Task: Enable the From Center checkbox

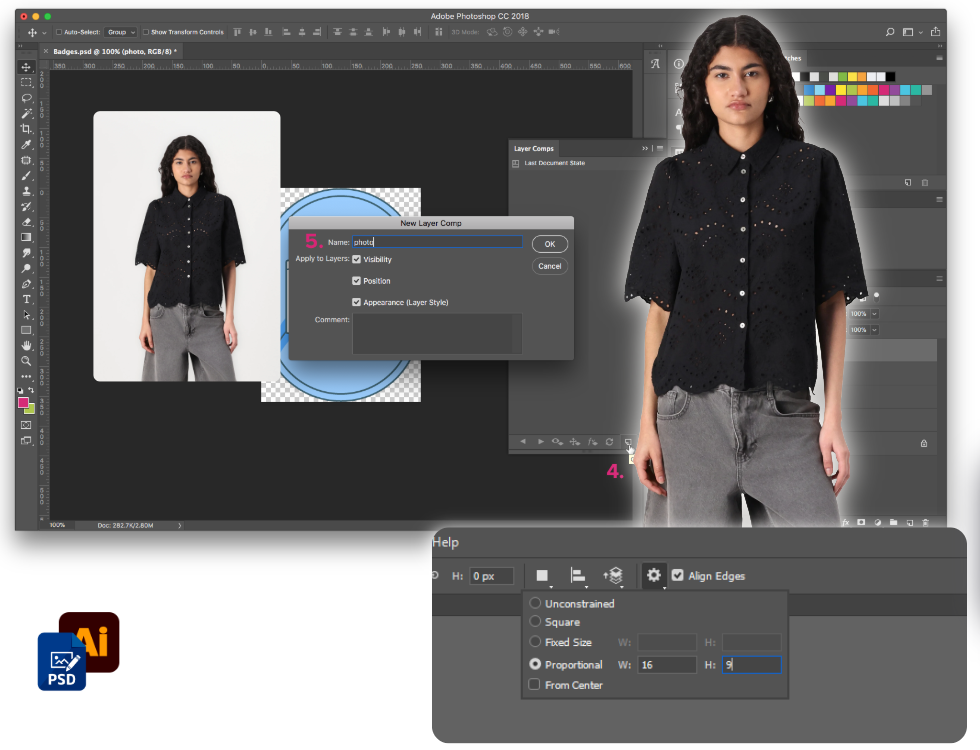Action: 535,685
